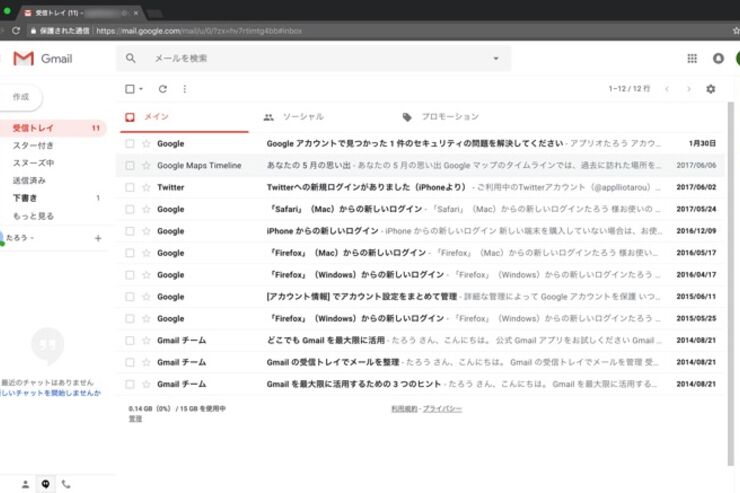Screen dimensions: 740x493
Task: Go to the newer messages page arrow
Action: [x=667, y=89]
